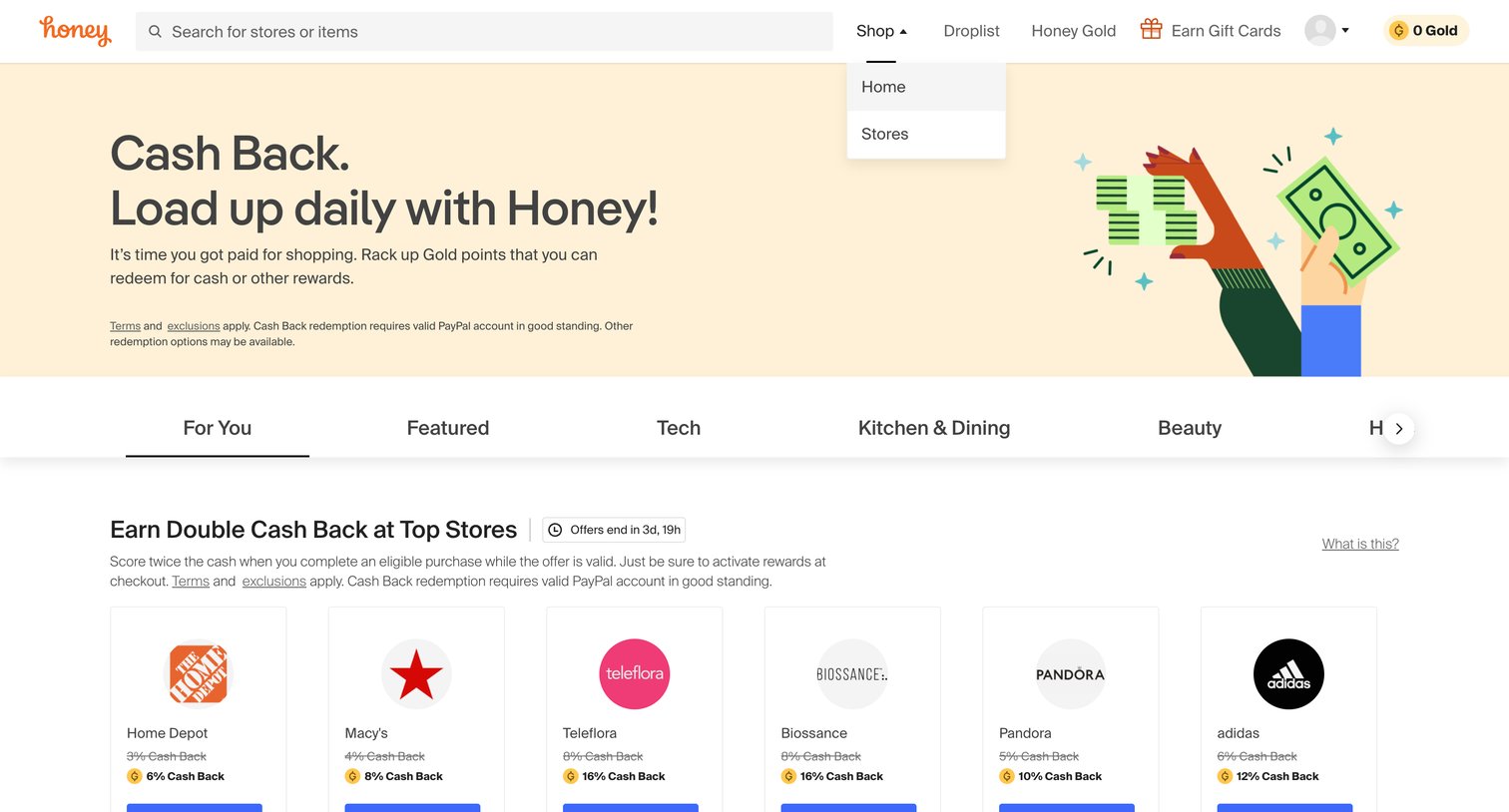Viewport: 1509px width, 812px height.
Task: Click coin icon beside Teleflora 16% Cash Back
Action: [571, 776]
